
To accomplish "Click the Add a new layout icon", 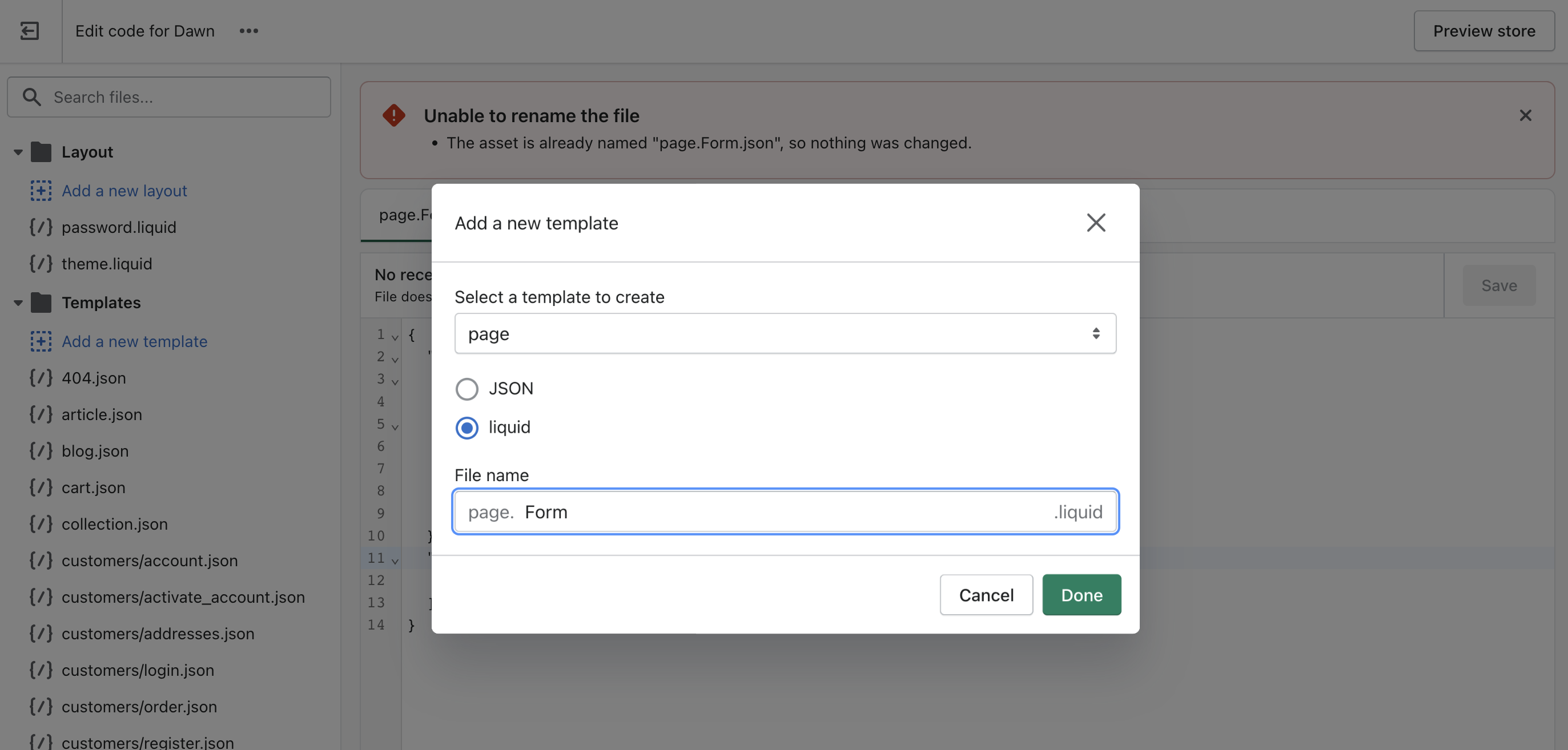I will tap(41, 191).
